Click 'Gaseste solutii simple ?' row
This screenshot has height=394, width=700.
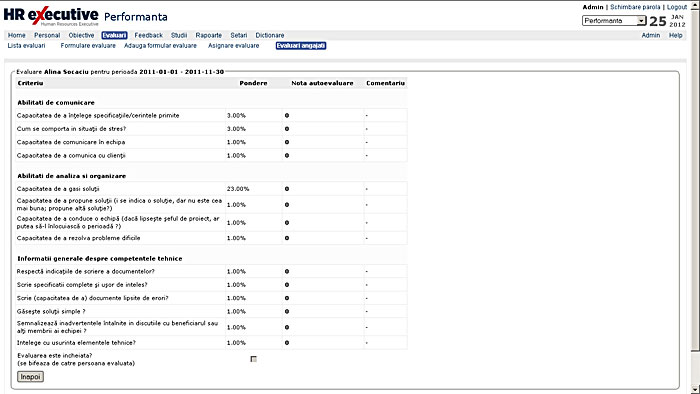tap(211, 311)
